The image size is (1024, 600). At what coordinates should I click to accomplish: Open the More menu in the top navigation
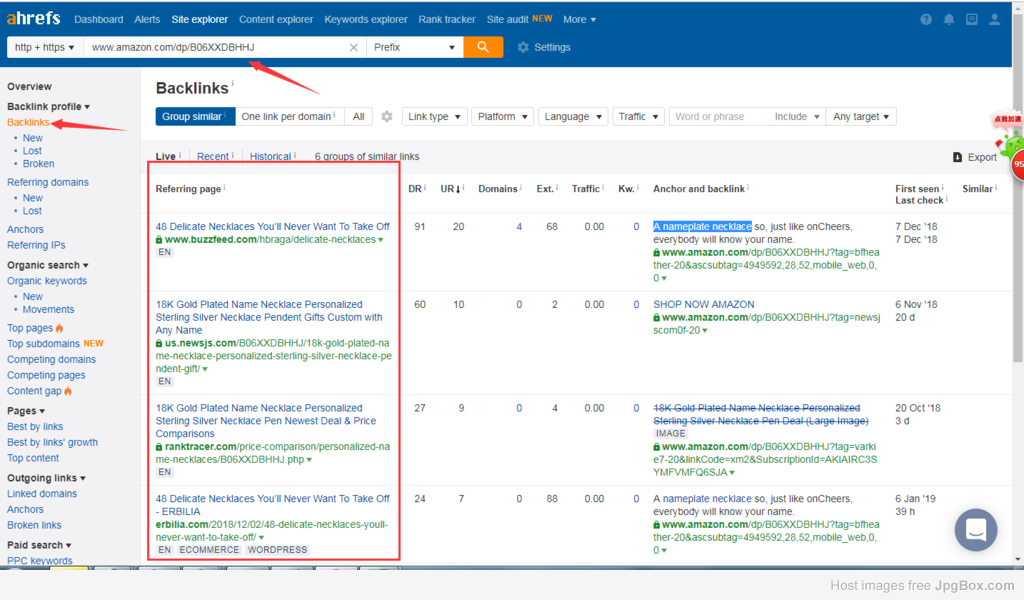tap(579, 20)
